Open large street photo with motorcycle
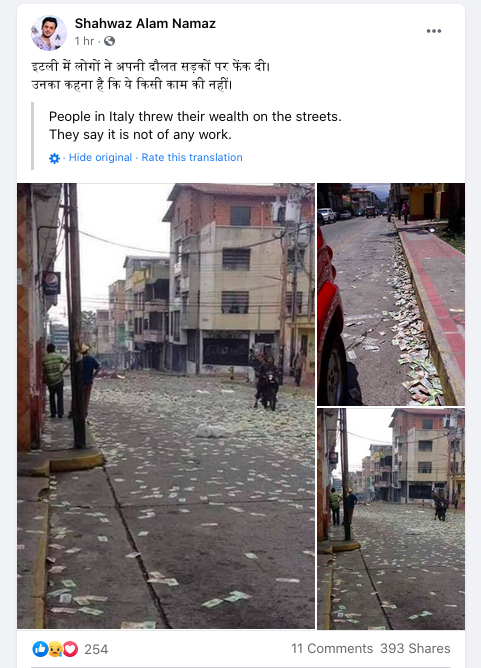481x668 pixels. (166, 406)
